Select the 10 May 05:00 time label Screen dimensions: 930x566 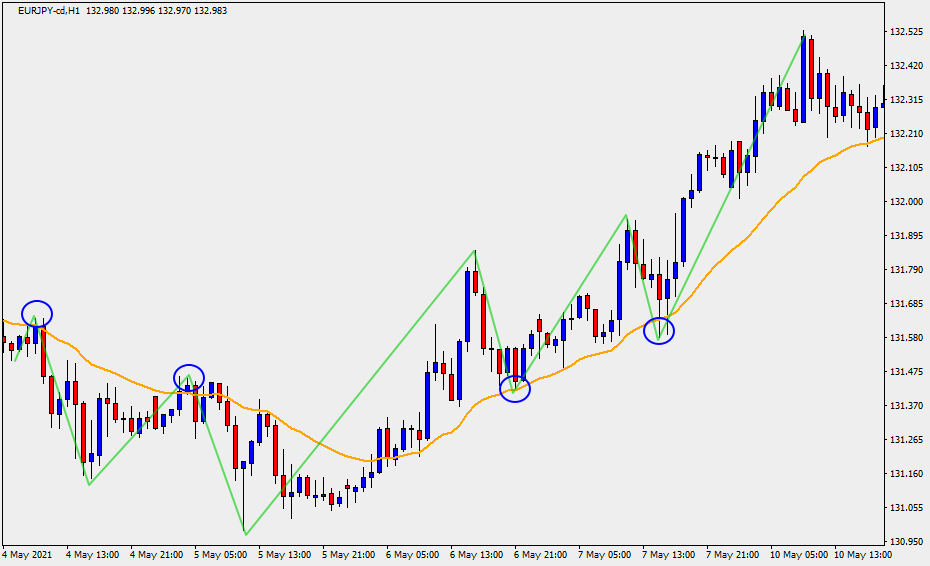797,554
